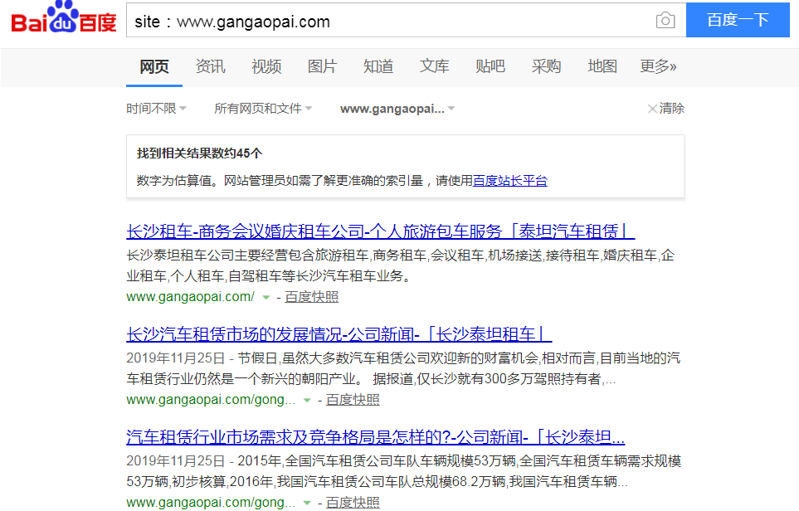Open the 图片 tab
This screenshot has width=799, height=511.
[x=322, y=67]
